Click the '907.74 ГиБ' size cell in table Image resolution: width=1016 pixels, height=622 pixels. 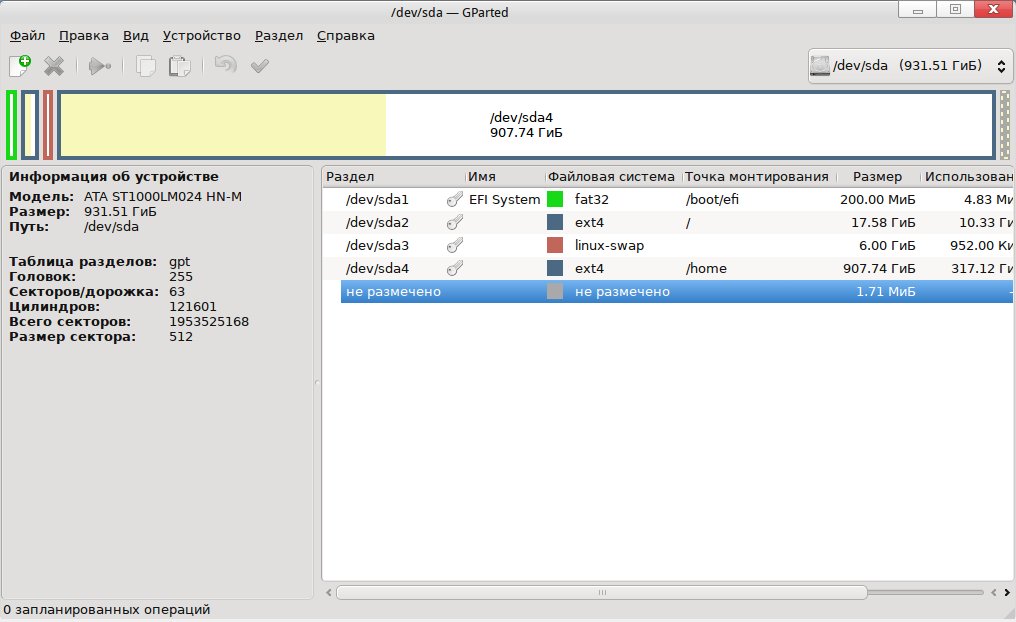(x=879, y=268)
